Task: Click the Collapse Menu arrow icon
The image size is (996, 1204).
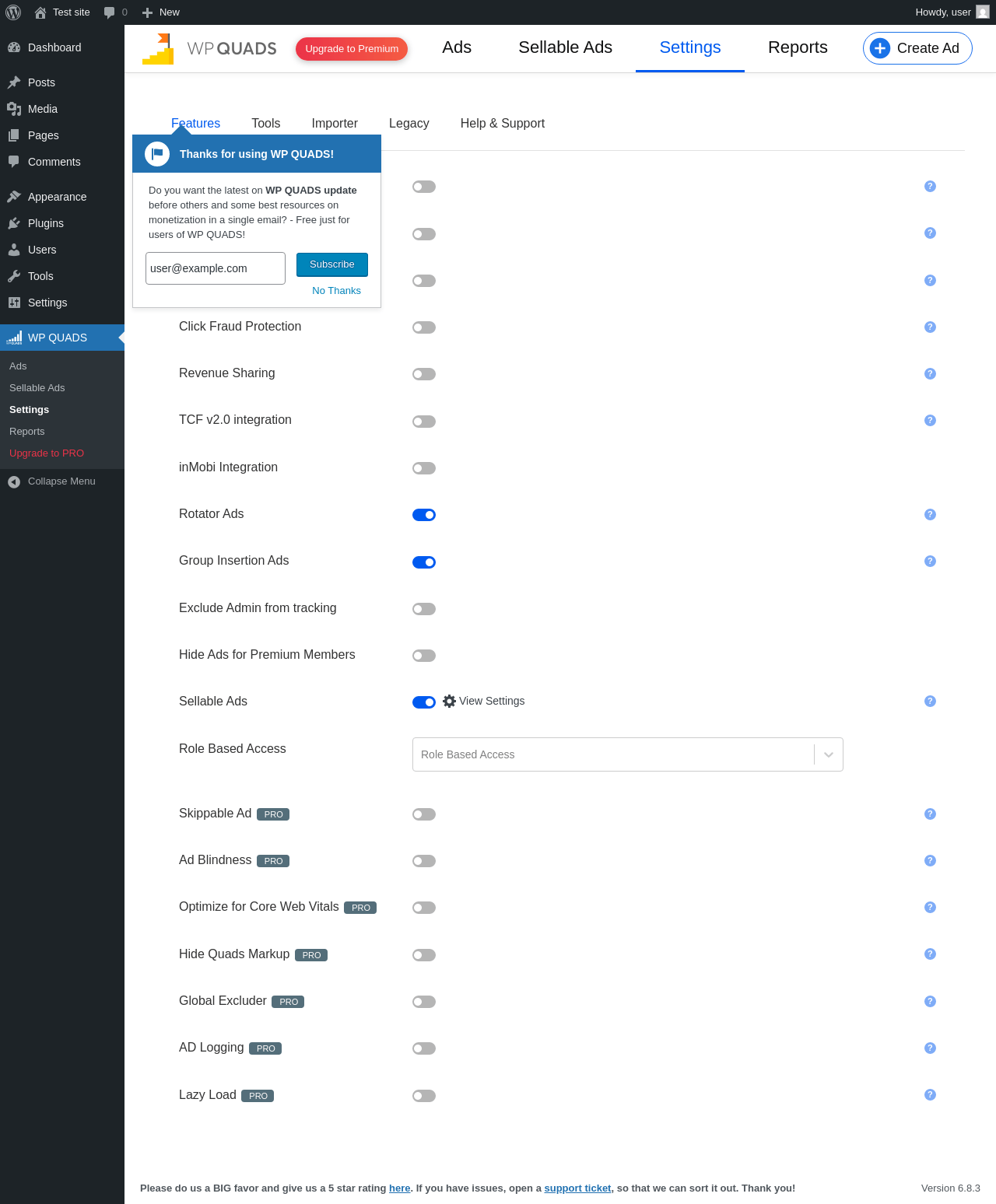Action: click(14, 482)
